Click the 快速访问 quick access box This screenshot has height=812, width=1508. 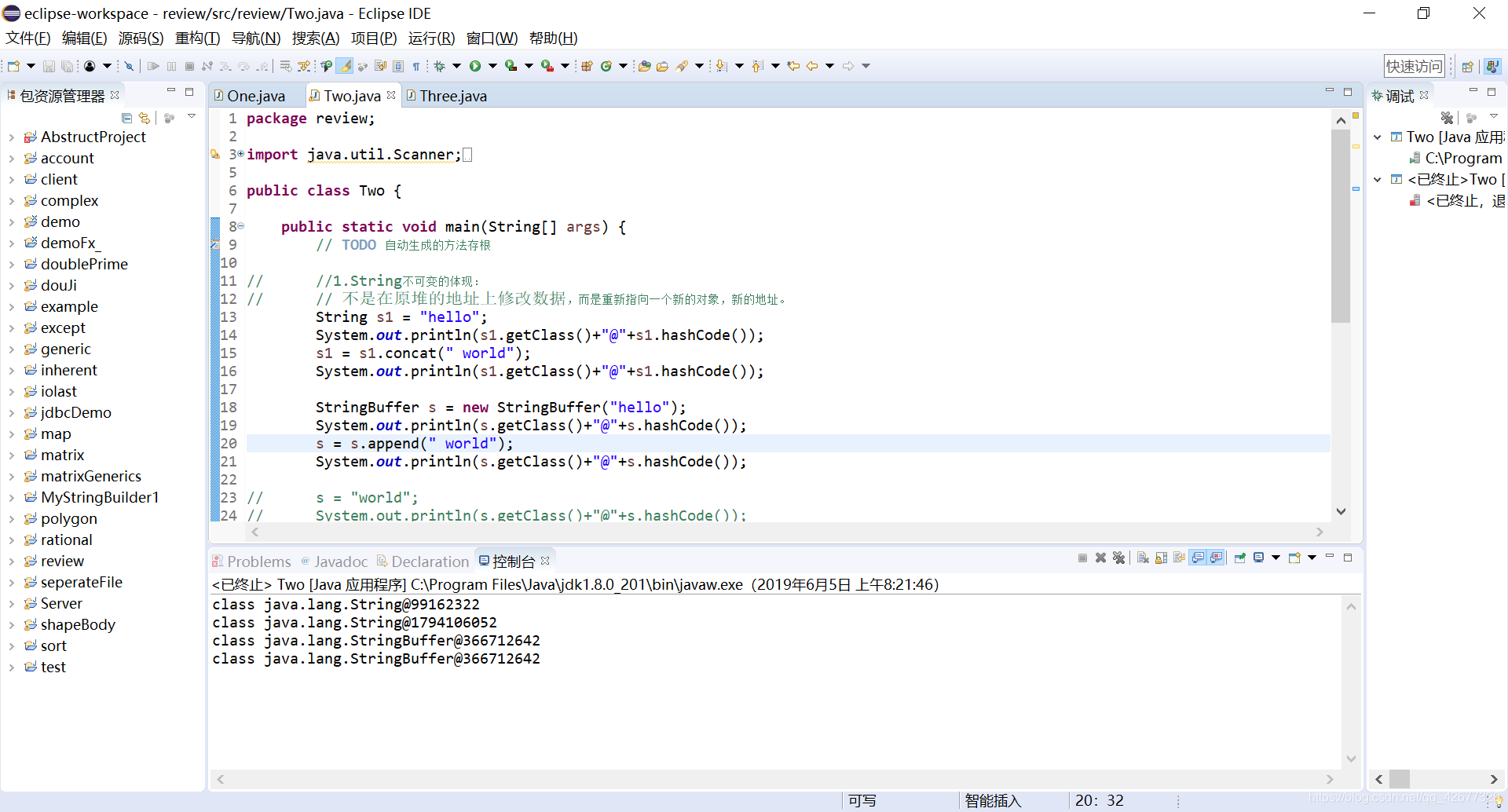[1415, 66]
